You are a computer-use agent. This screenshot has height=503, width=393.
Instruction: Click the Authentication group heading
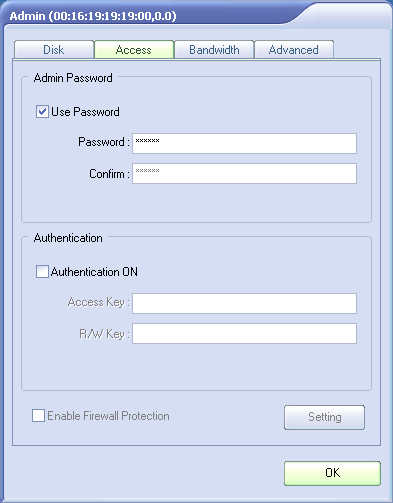tap(68, 238)
